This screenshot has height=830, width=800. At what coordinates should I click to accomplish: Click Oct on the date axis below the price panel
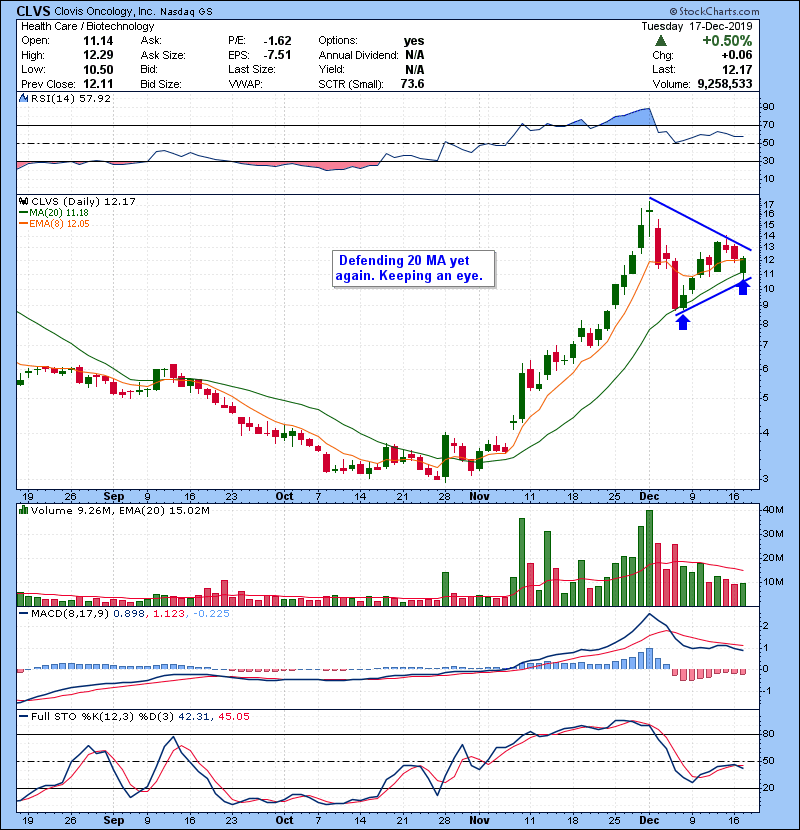284,497
